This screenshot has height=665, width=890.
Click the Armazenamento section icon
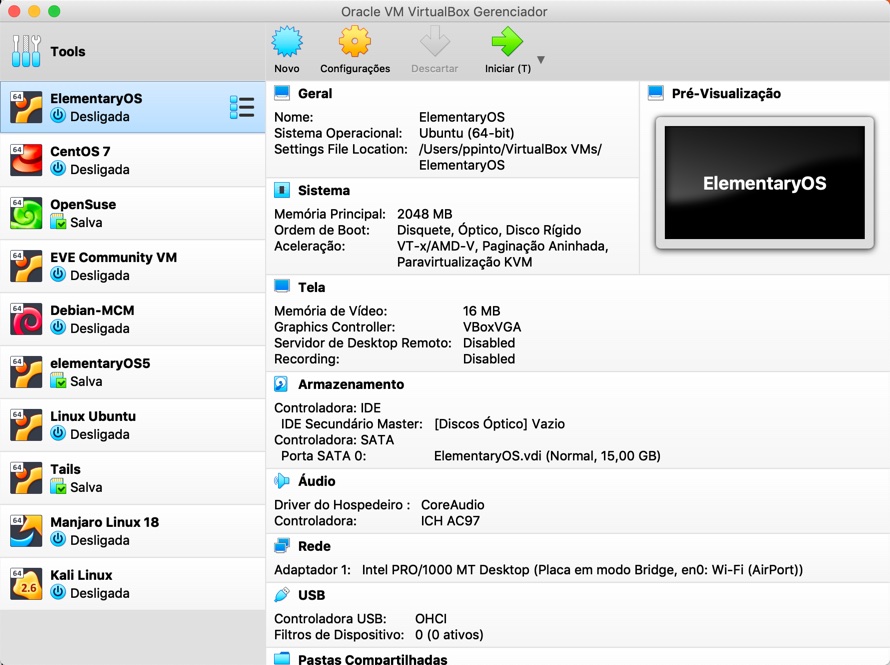[x=283, y=384]
